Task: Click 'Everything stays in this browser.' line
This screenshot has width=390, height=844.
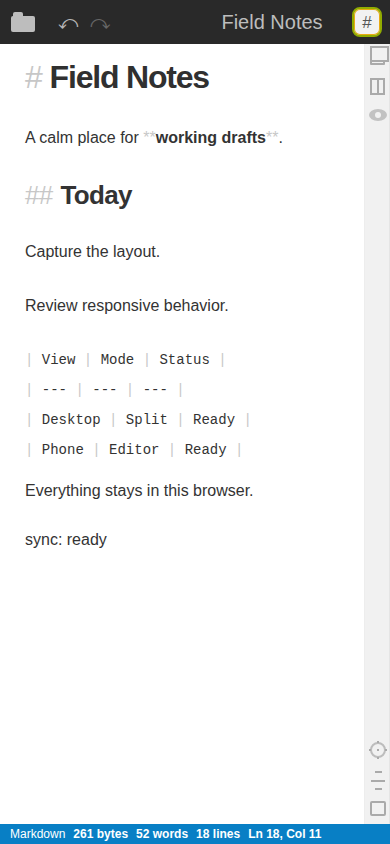Action: (139, 491)
